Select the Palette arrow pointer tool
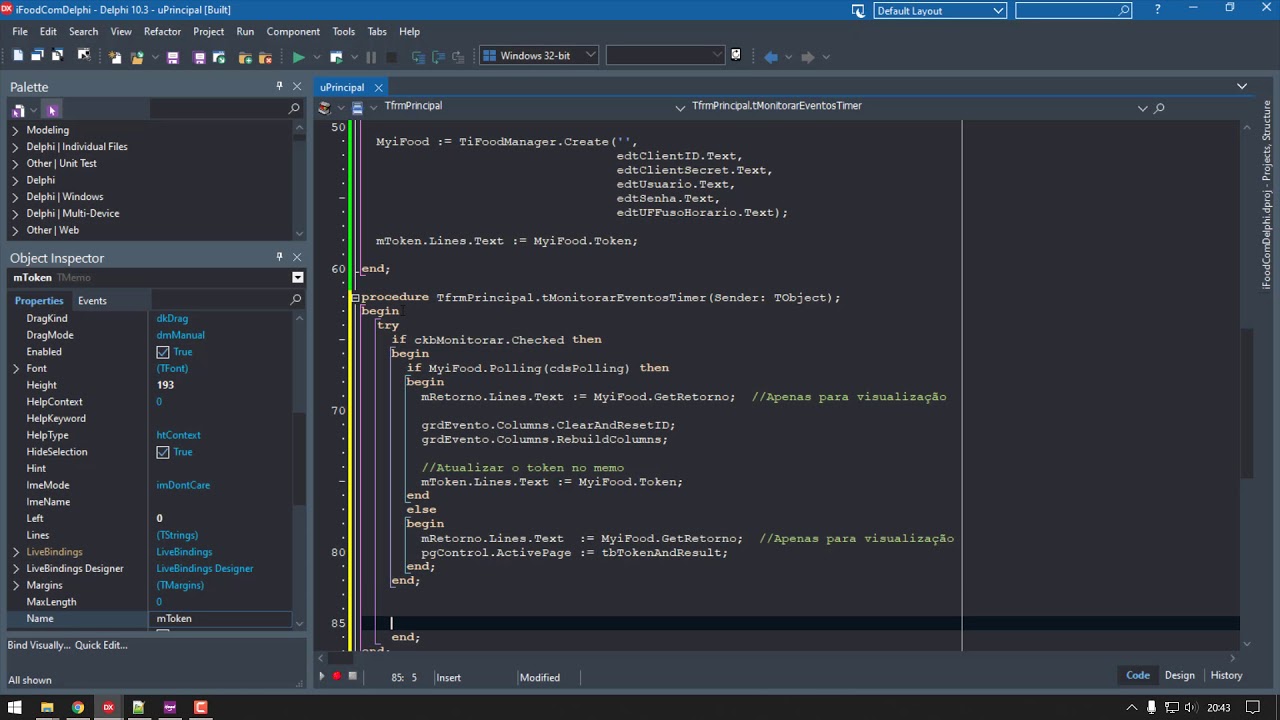Screen dimensions: 1280x720 (52, 110)
